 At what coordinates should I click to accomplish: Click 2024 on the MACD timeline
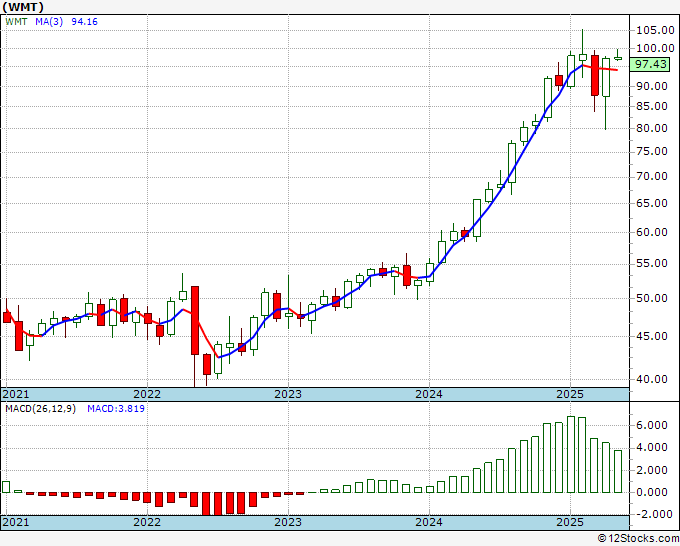[429, 522]
